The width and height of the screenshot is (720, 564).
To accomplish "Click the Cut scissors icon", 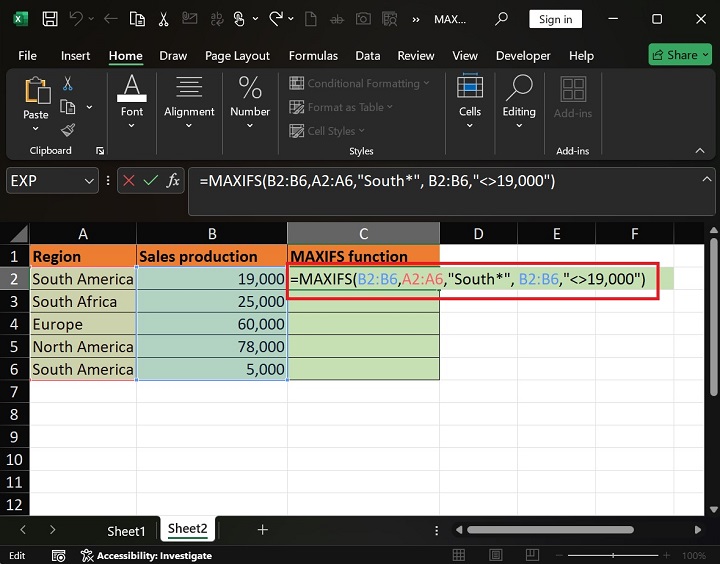I will tap(68, 84).
